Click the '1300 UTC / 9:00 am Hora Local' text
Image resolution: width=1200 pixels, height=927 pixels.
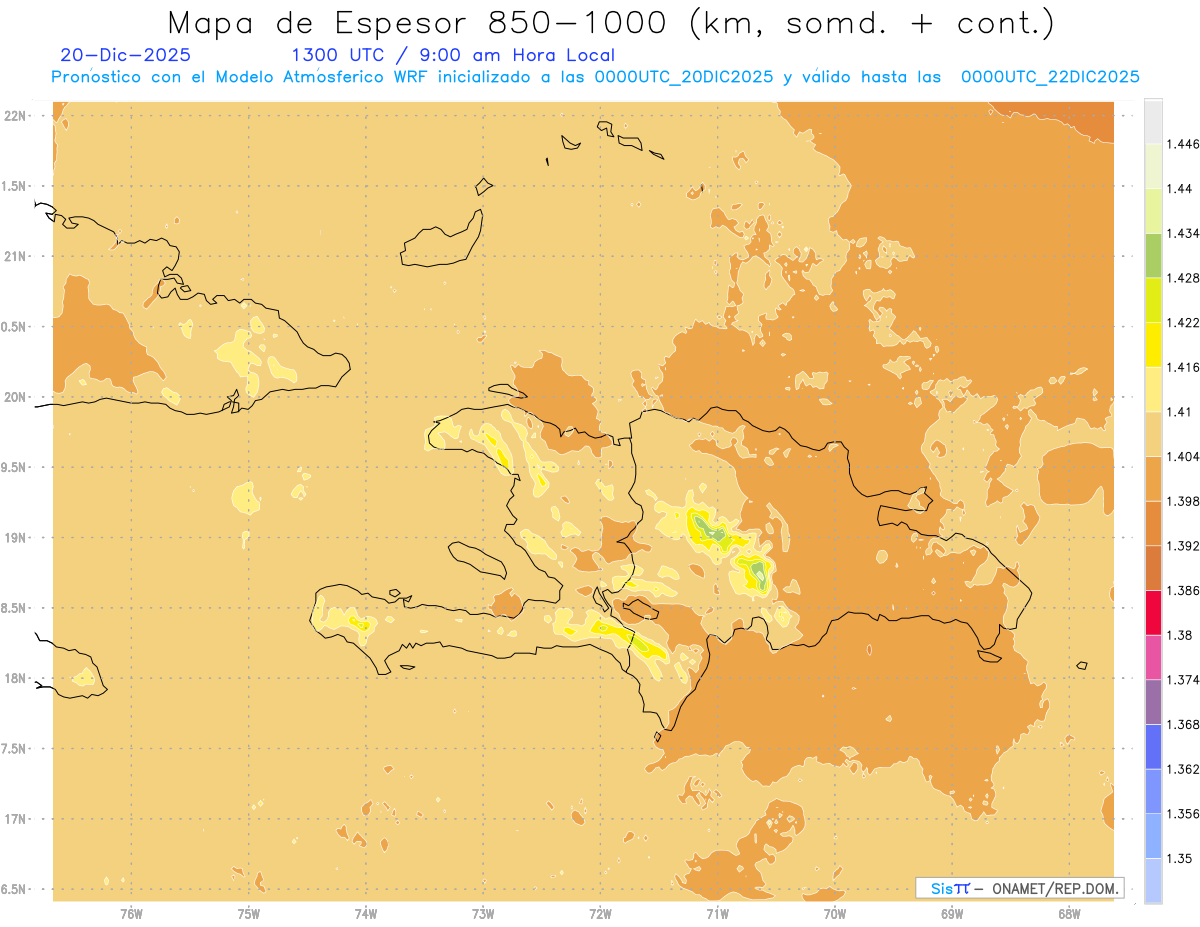click(453, 55)
